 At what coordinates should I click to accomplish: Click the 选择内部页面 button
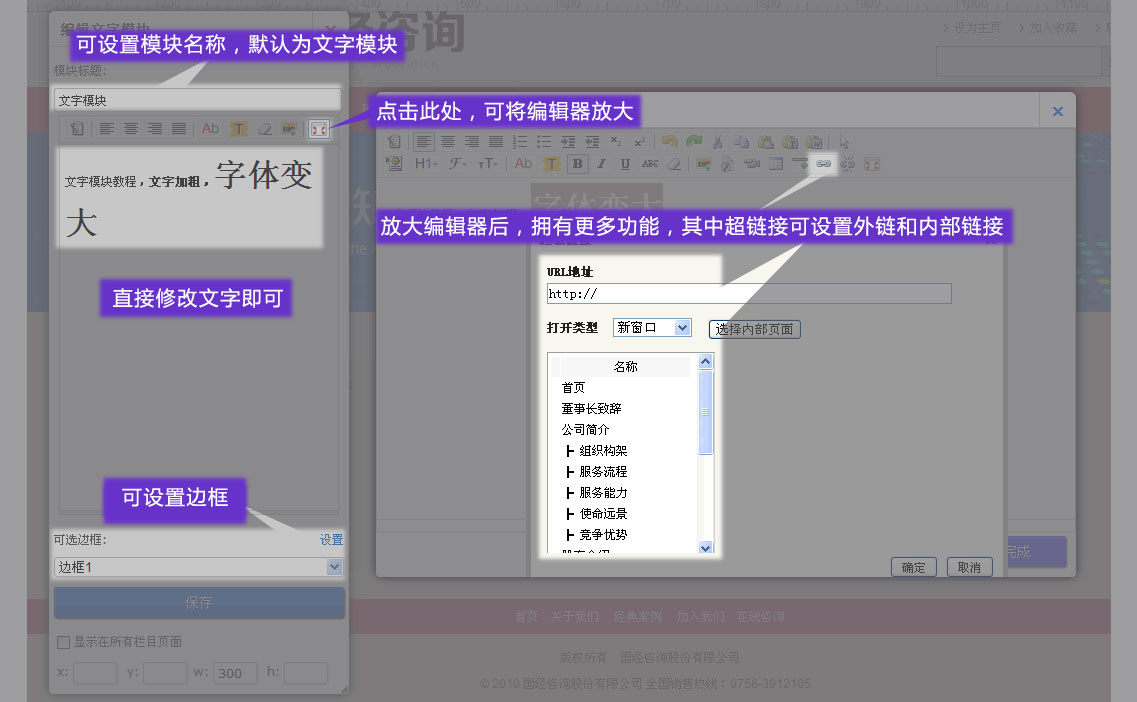(755, 329)
